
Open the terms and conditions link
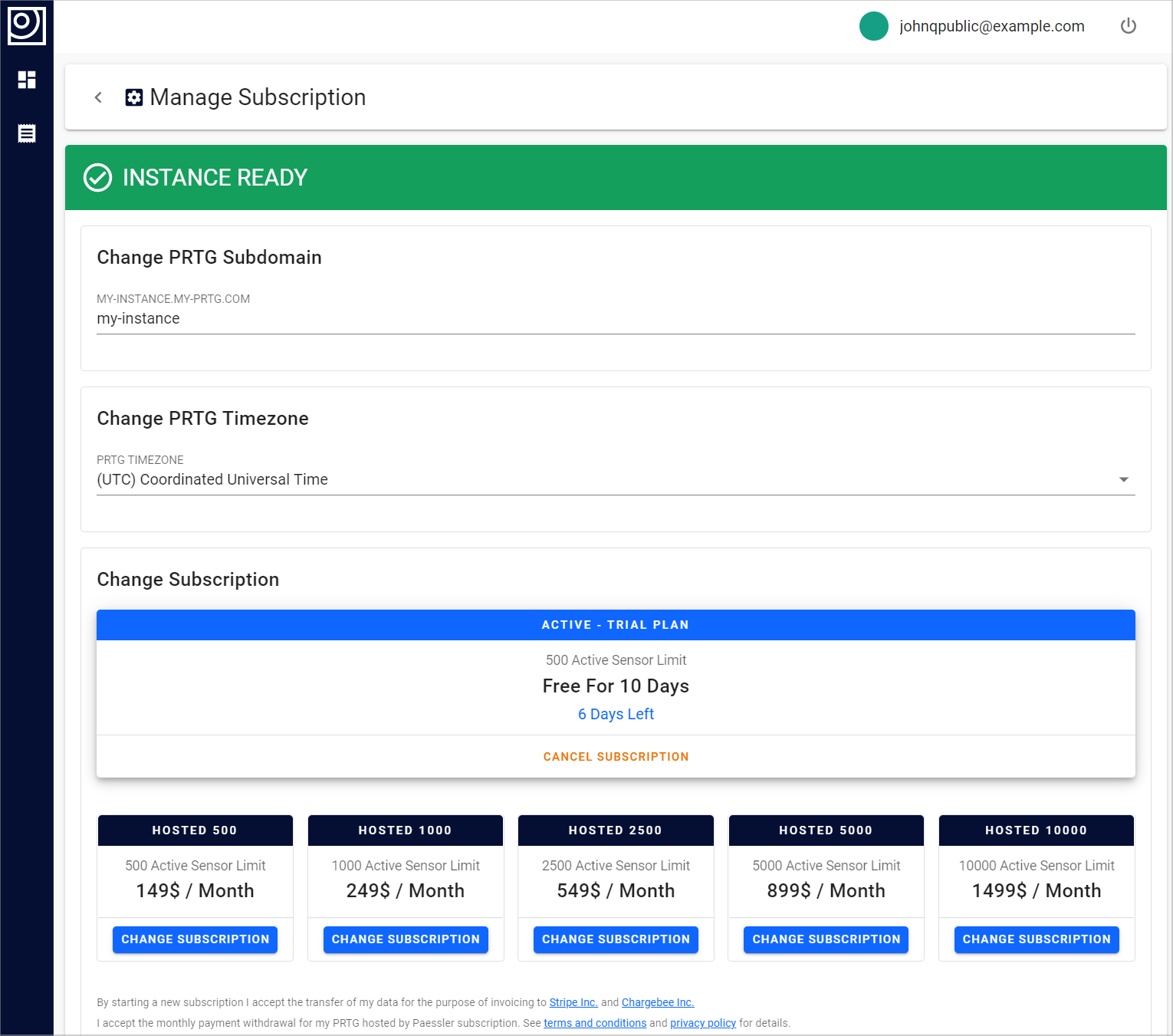595,1023
